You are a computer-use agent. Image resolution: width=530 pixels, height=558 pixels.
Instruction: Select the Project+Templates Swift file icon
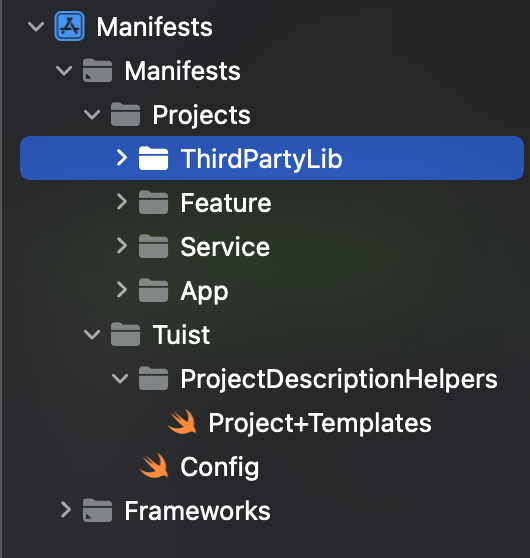pyautogui.click(x=182, y=422)
